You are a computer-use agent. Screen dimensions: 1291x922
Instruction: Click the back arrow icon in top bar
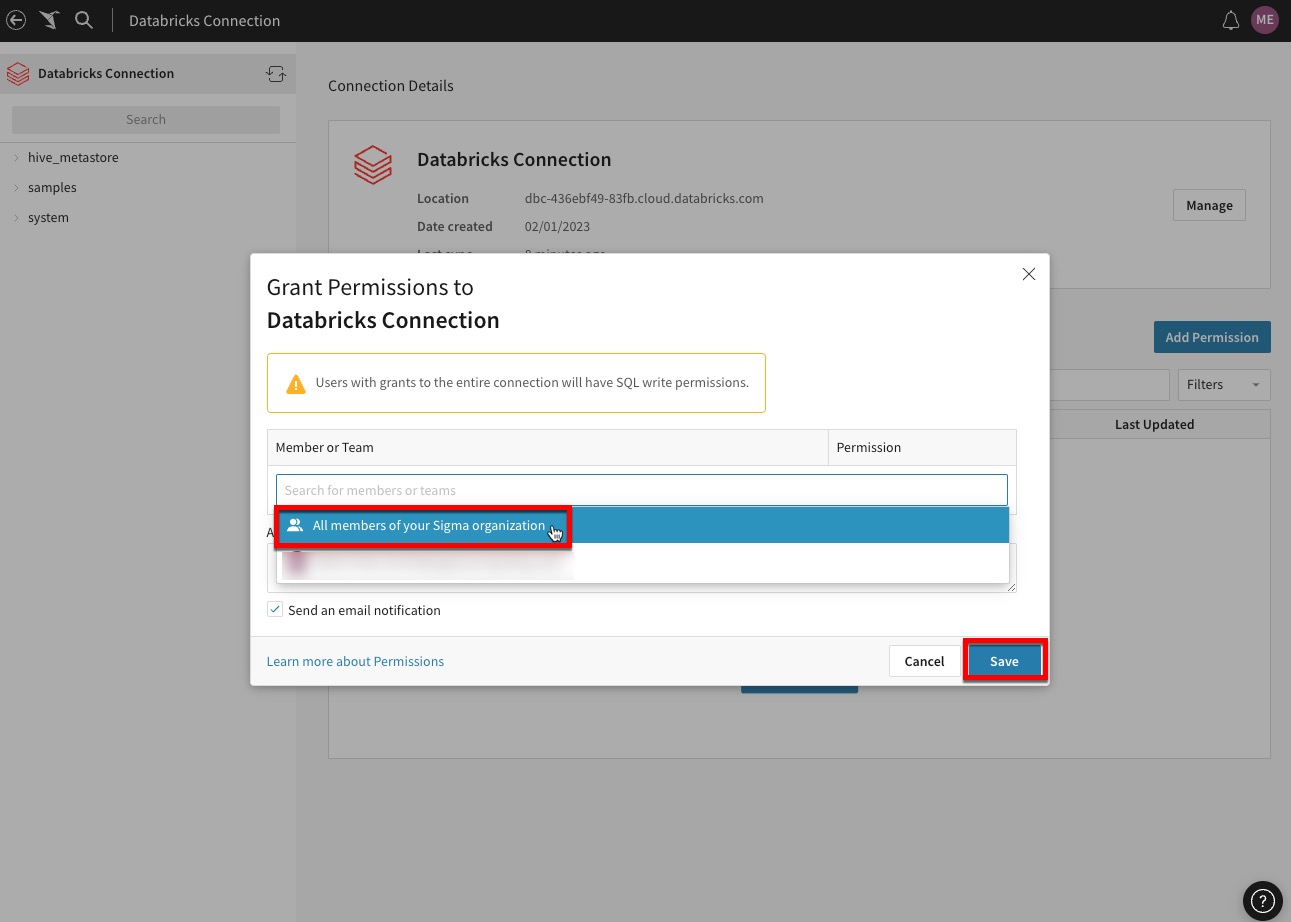pos(16,20)
